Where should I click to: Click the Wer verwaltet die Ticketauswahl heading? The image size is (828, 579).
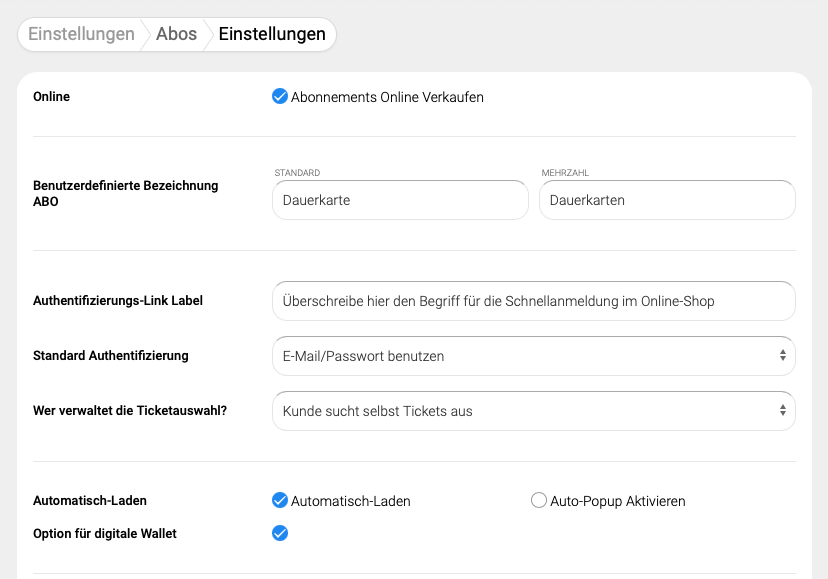(x=130, y=411)
